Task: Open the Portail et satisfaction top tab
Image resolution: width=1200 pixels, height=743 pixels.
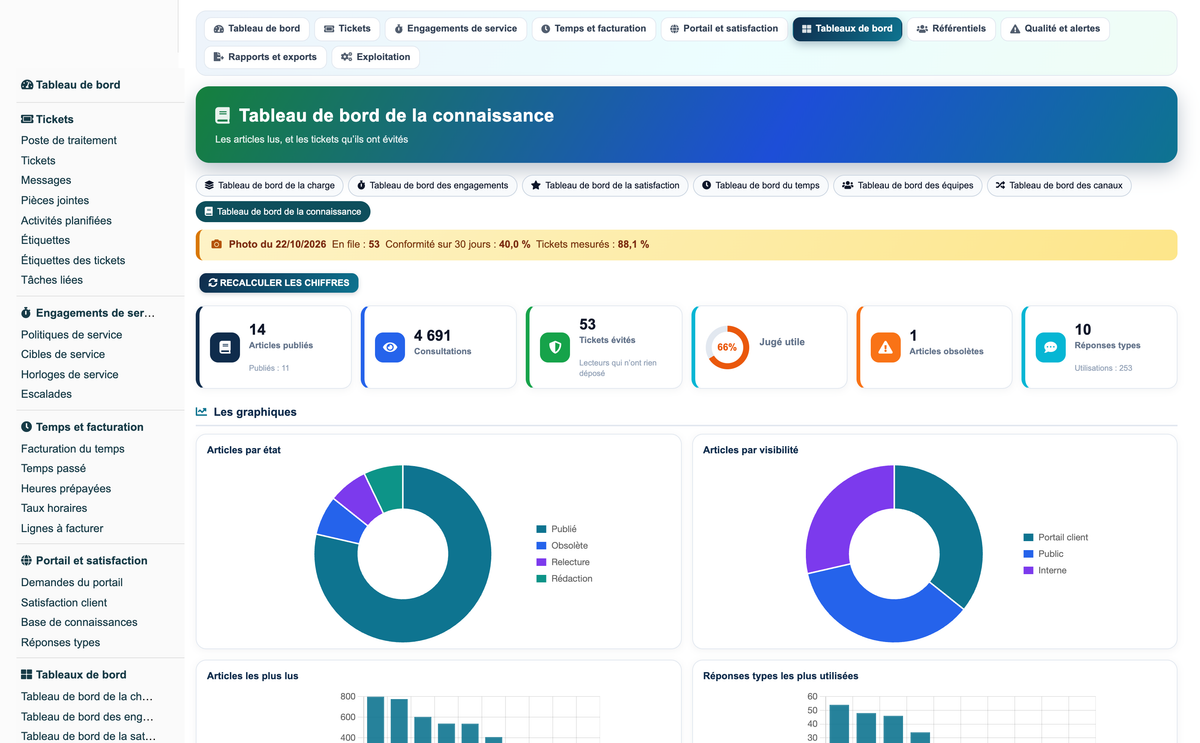Action: click(x=724, y=29)
